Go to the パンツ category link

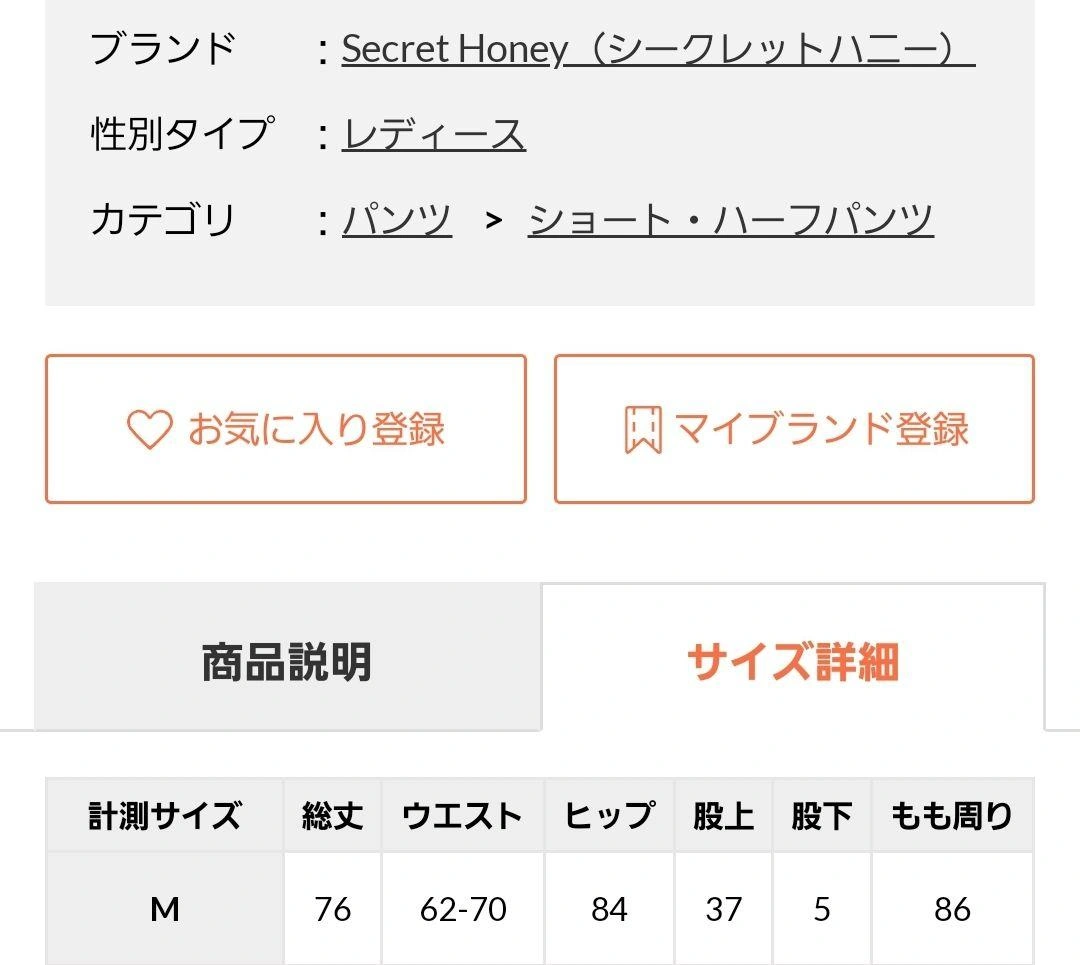coord(397,219)
